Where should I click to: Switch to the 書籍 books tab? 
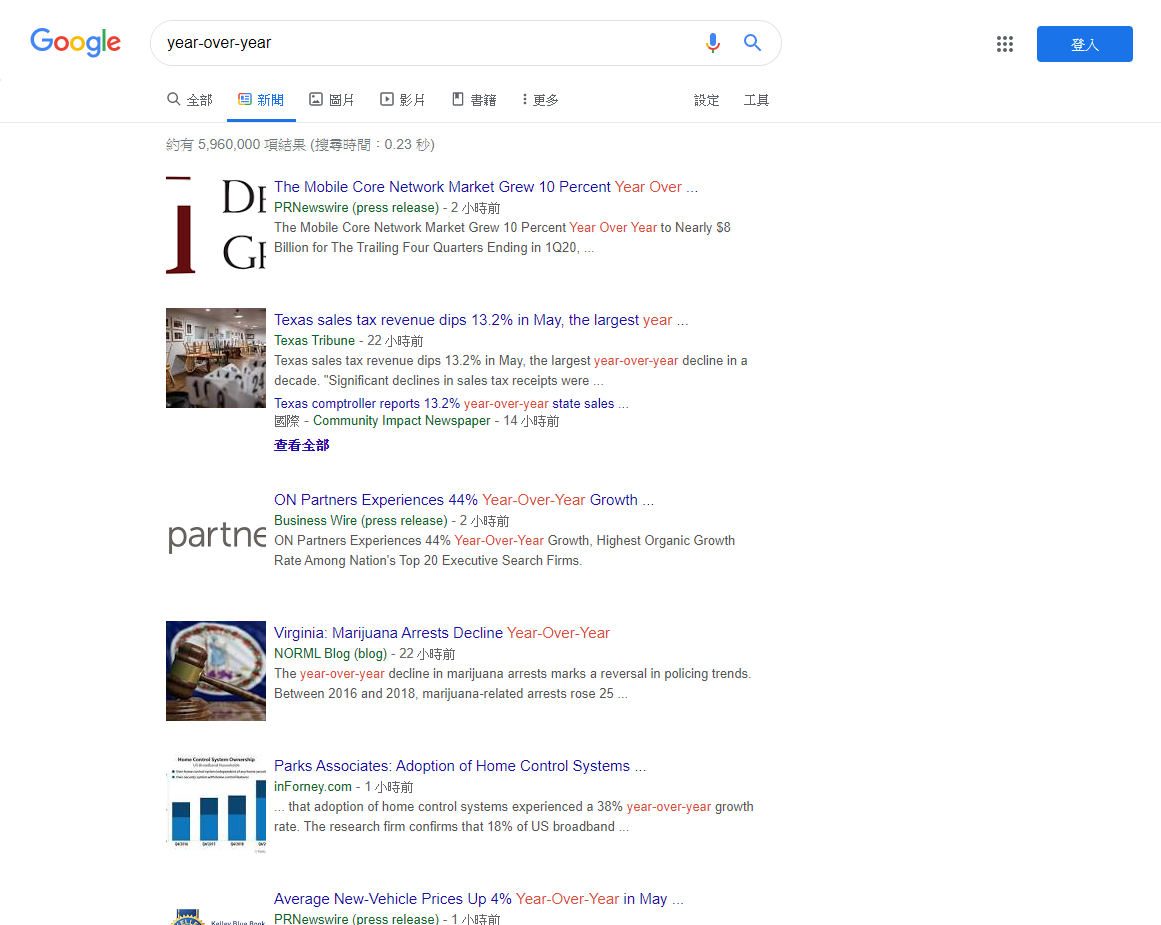tap(474, 100)
